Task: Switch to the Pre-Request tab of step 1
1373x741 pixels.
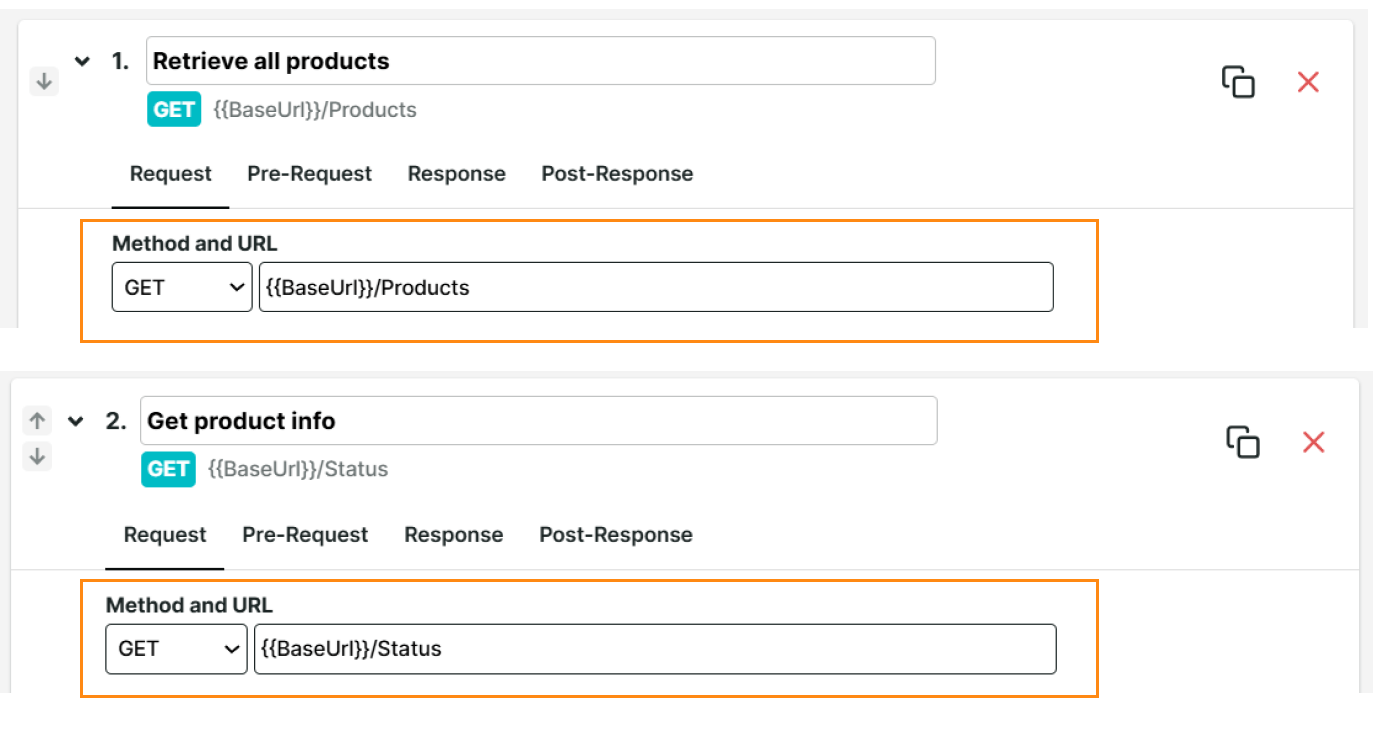Action: click(309, 173)
